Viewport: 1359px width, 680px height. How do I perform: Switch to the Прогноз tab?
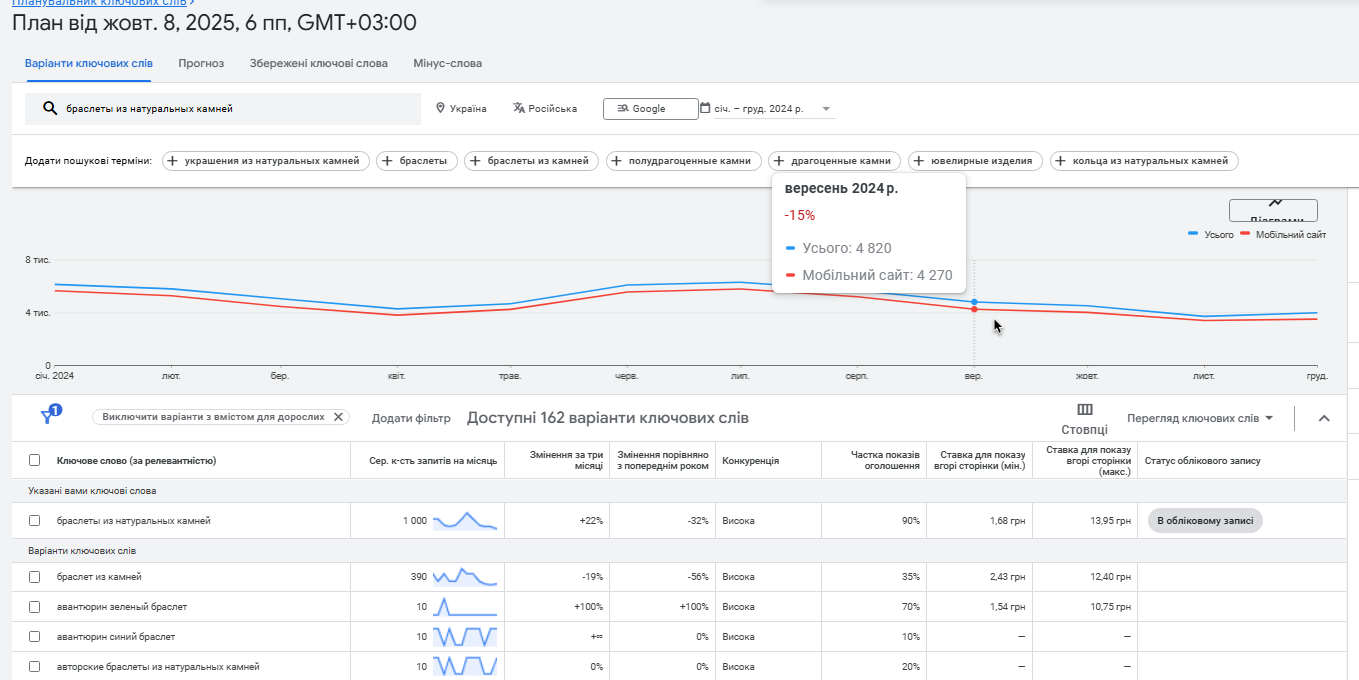point(201,63)
